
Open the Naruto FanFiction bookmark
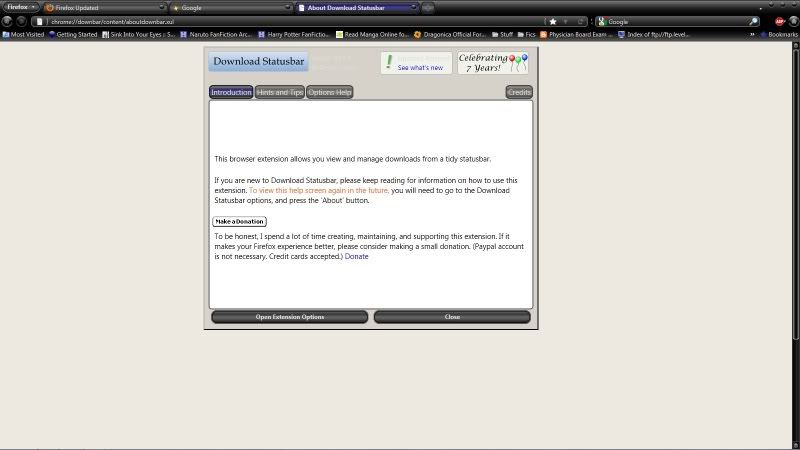click(216, 34)
